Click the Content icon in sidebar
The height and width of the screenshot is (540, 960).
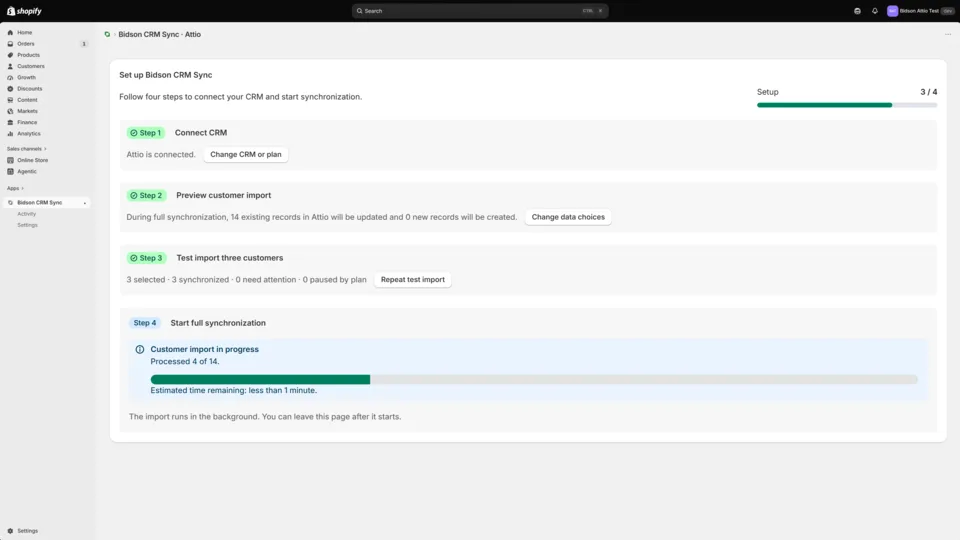(10, 100)
